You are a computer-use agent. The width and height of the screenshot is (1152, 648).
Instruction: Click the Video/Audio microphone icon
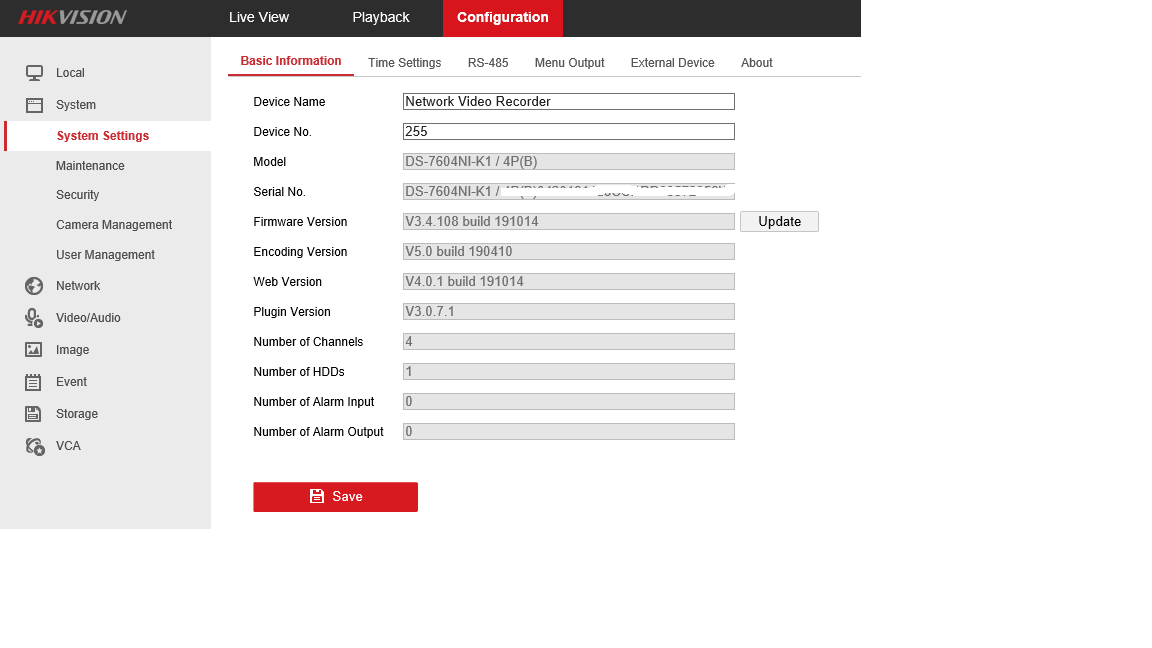tap(34, 318)
